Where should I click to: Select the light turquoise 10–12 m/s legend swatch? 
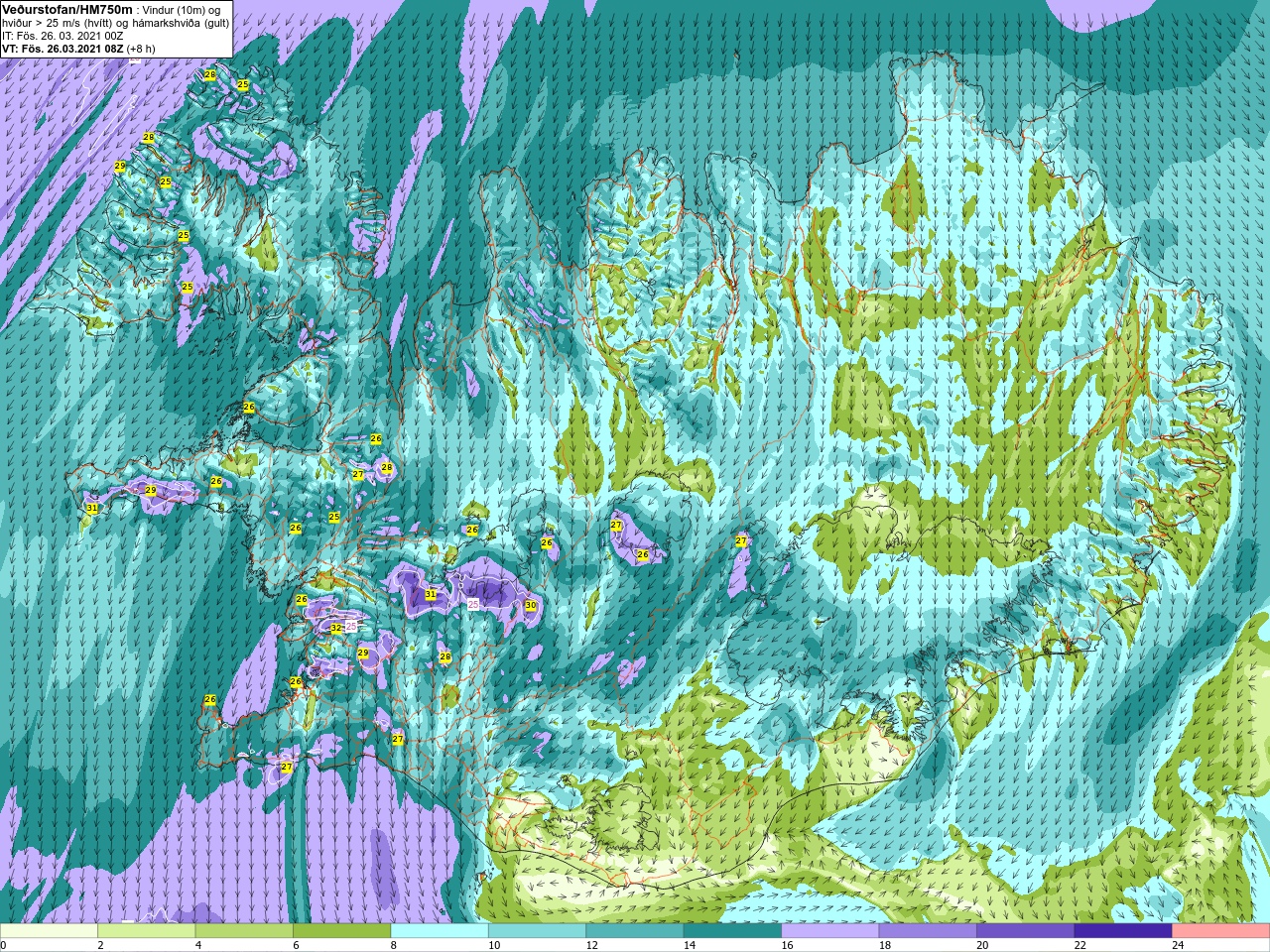pyautogui.click(x=537, y=931)
